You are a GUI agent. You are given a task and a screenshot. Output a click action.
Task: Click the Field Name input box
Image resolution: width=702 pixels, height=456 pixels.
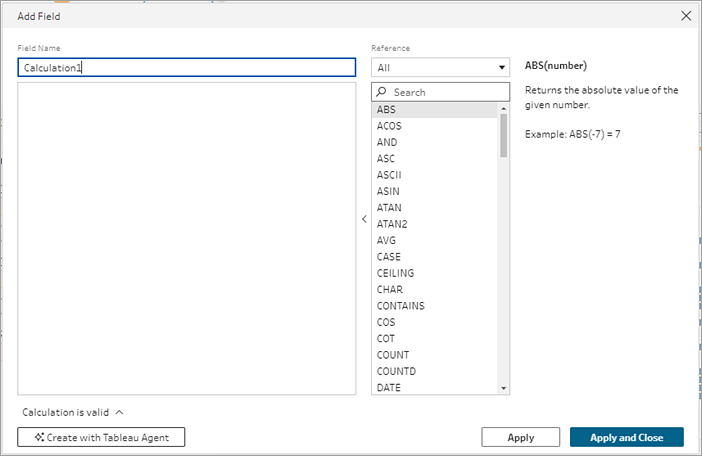(187, 68)
